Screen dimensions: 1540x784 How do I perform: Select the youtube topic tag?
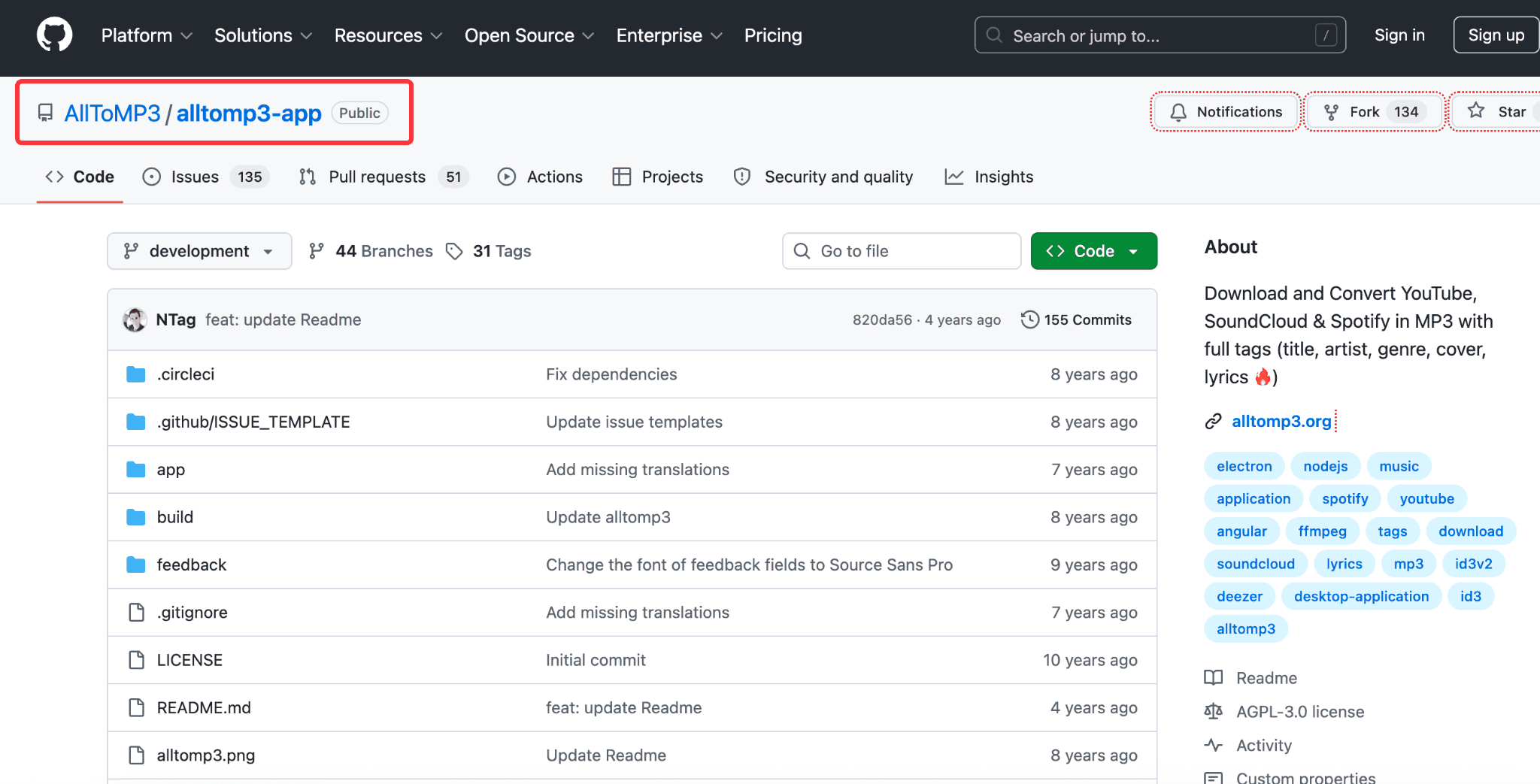(x=1427, y=498)
